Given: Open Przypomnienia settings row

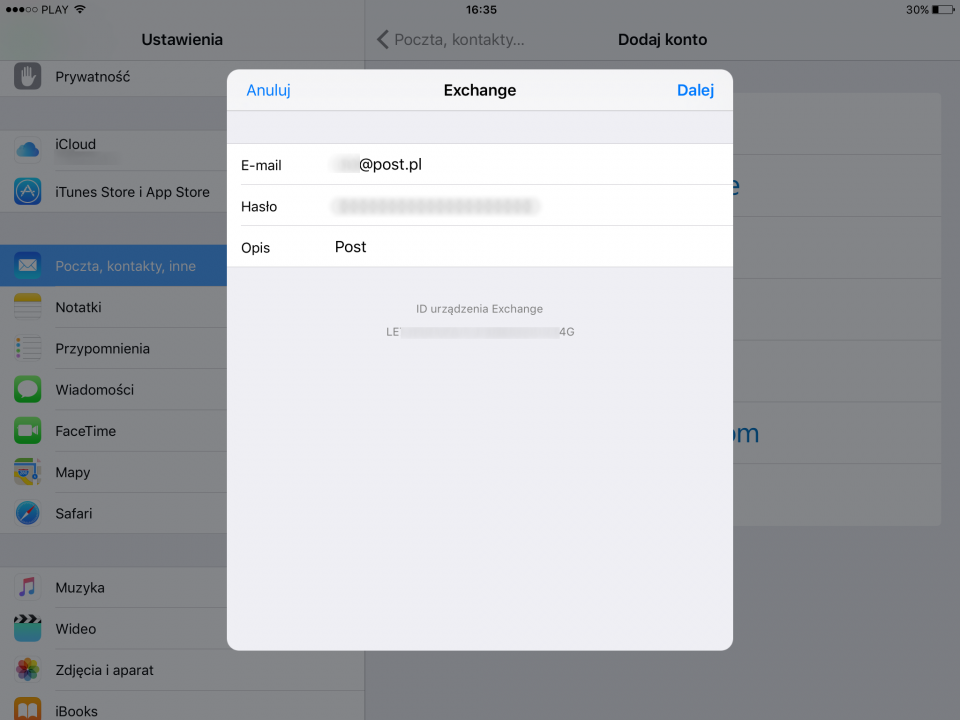Looking at the screenshot, I should click(x=113, y=348).
